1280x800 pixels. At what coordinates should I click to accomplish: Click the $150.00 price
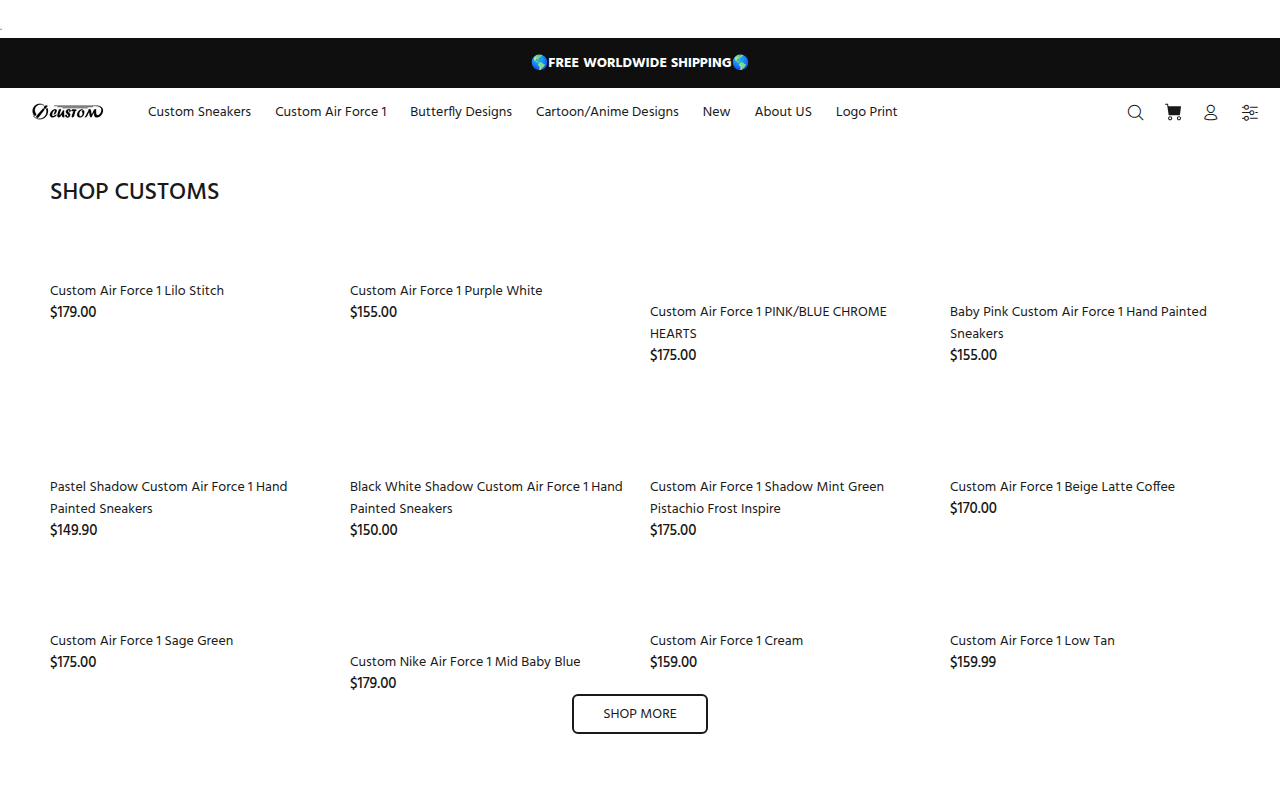coord(374,530)
